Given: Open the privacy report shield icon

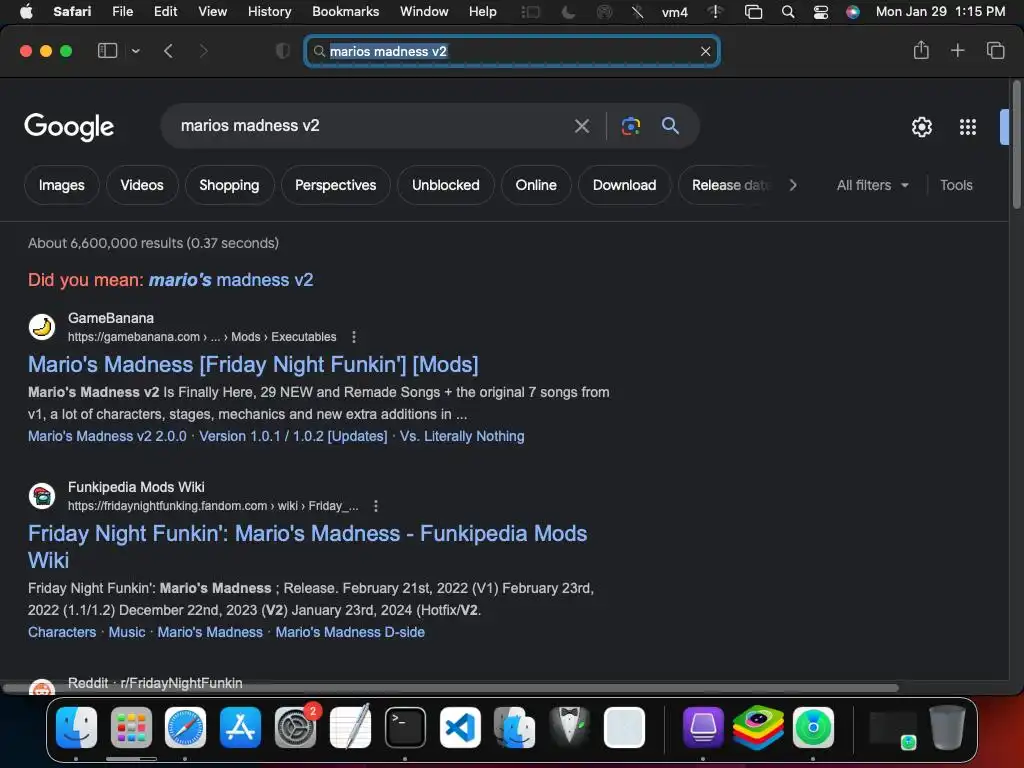Looking at the screenshot, I should pyautogui.click(x=283, y=51).
